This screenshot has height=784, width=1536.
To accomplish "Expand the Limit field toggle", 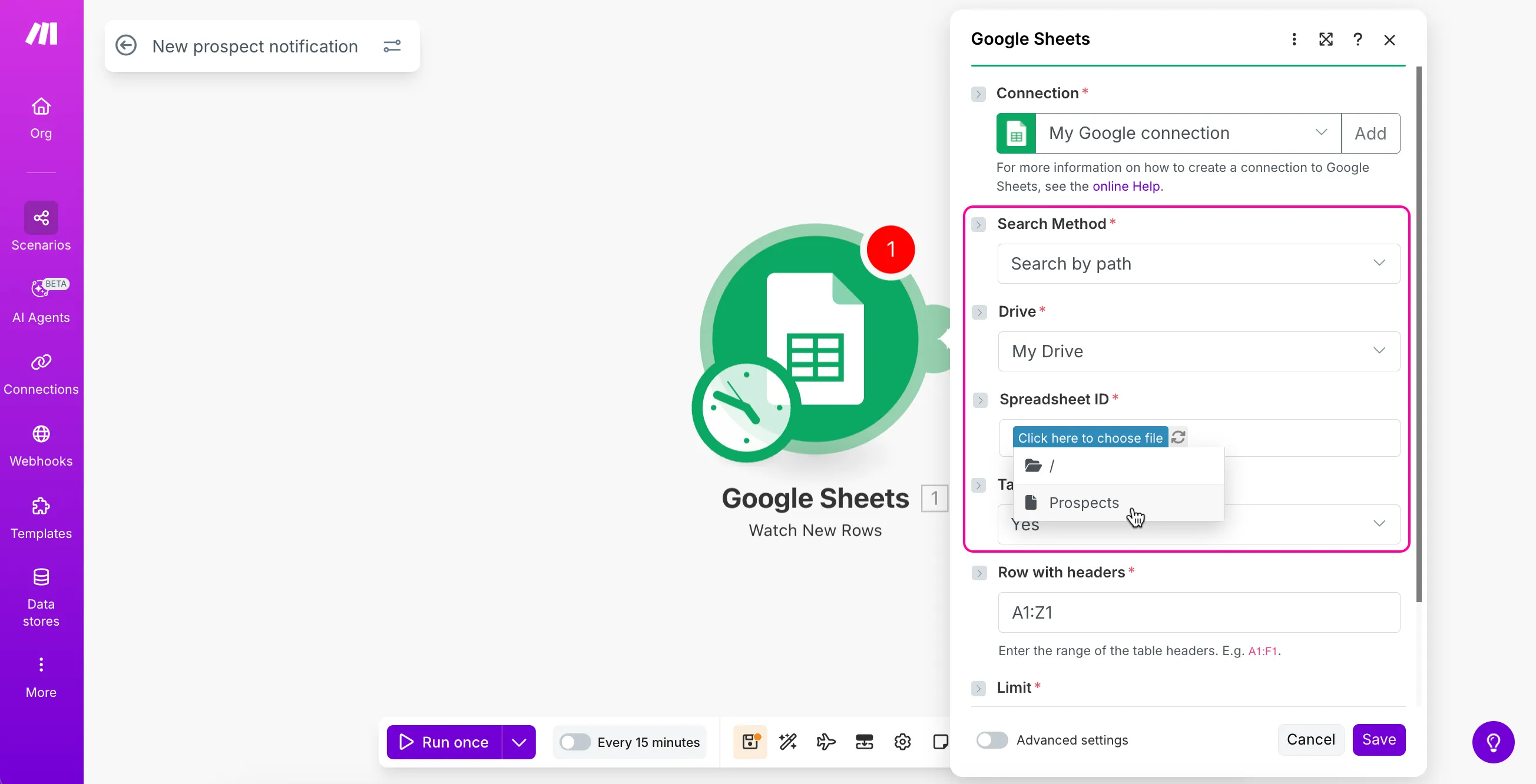I will coord(978,689).
